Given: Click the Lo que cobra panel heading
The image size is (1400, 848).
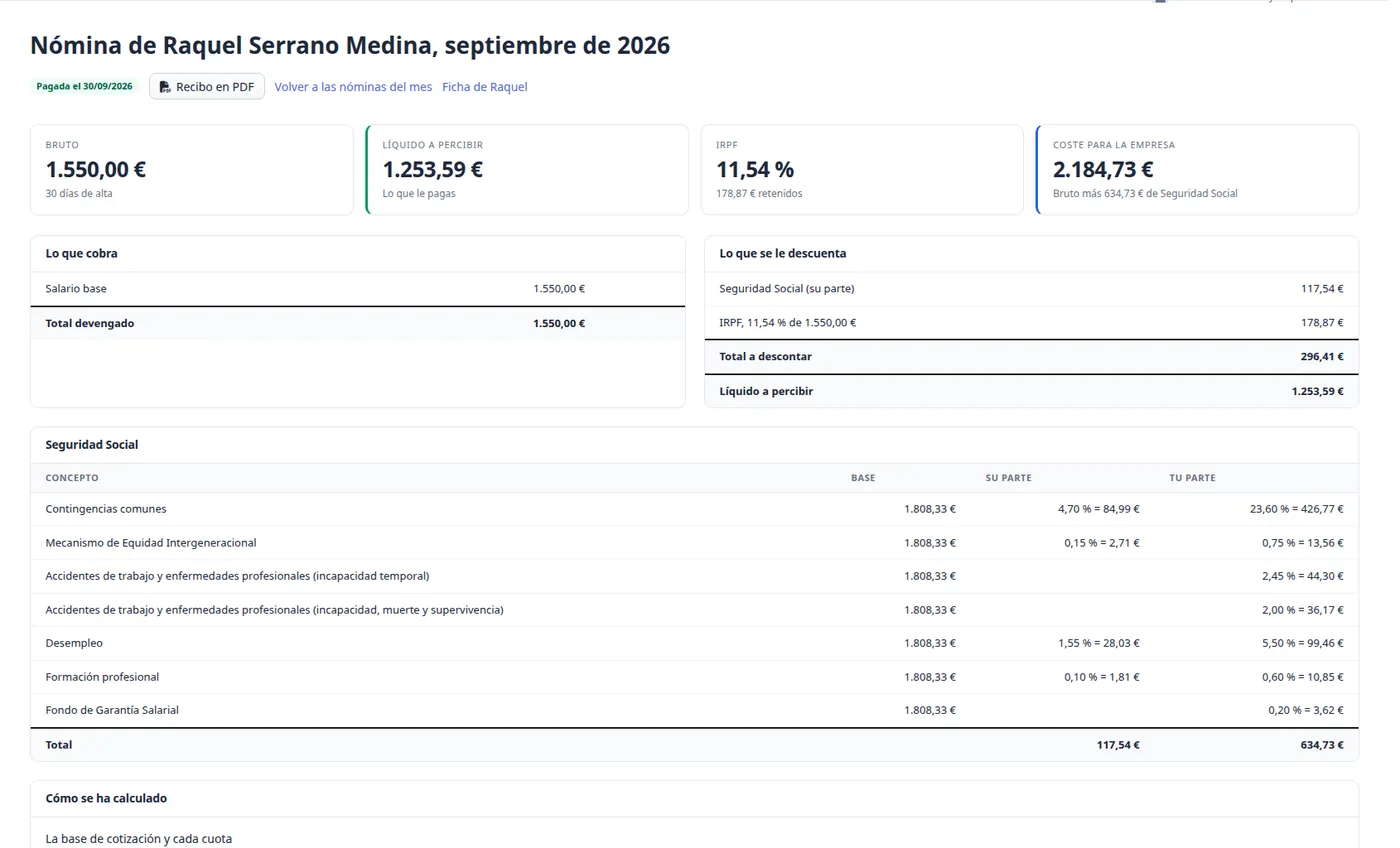Looking at the screenshot, I should tap(82, 254).
